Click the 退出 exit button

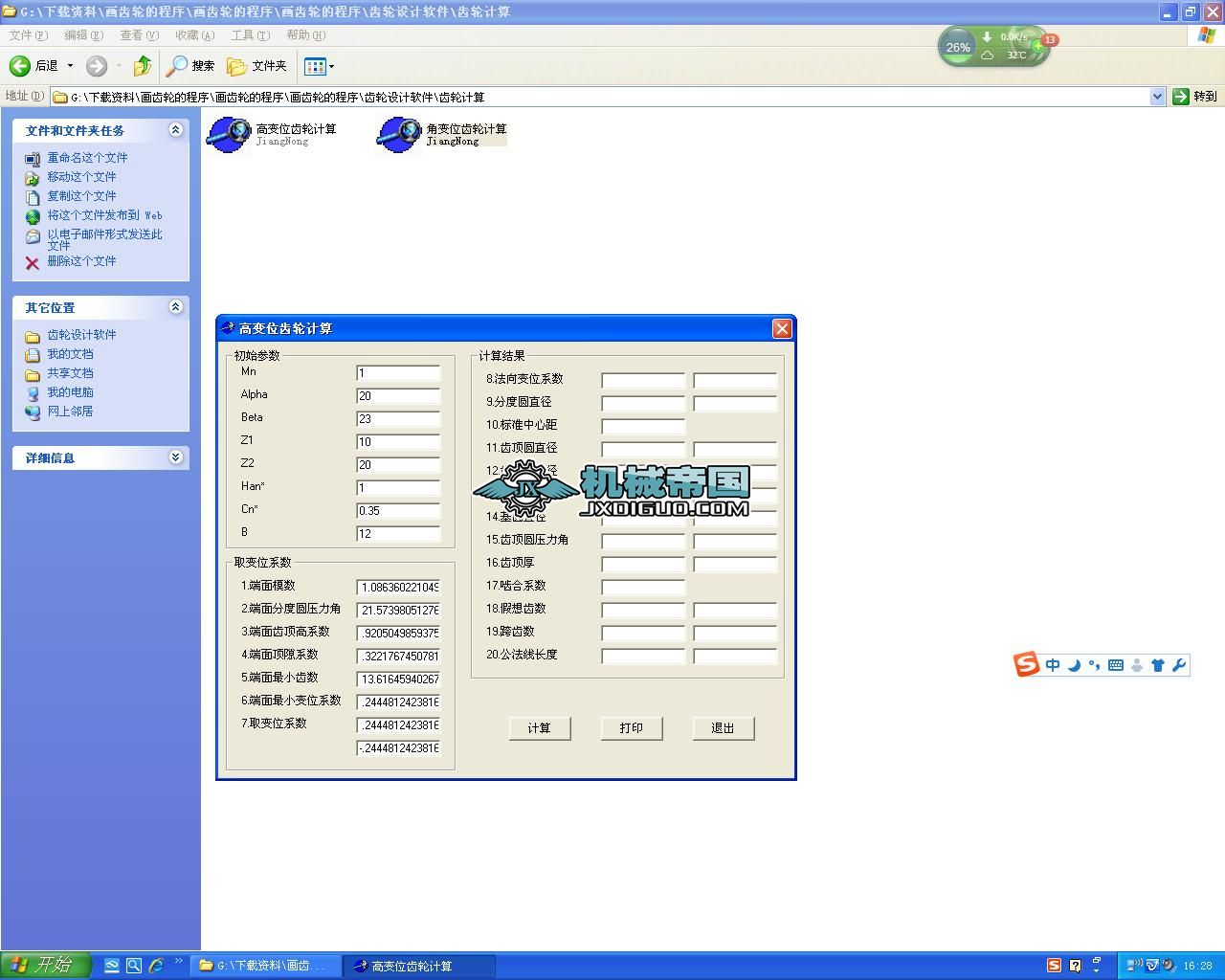724,728
